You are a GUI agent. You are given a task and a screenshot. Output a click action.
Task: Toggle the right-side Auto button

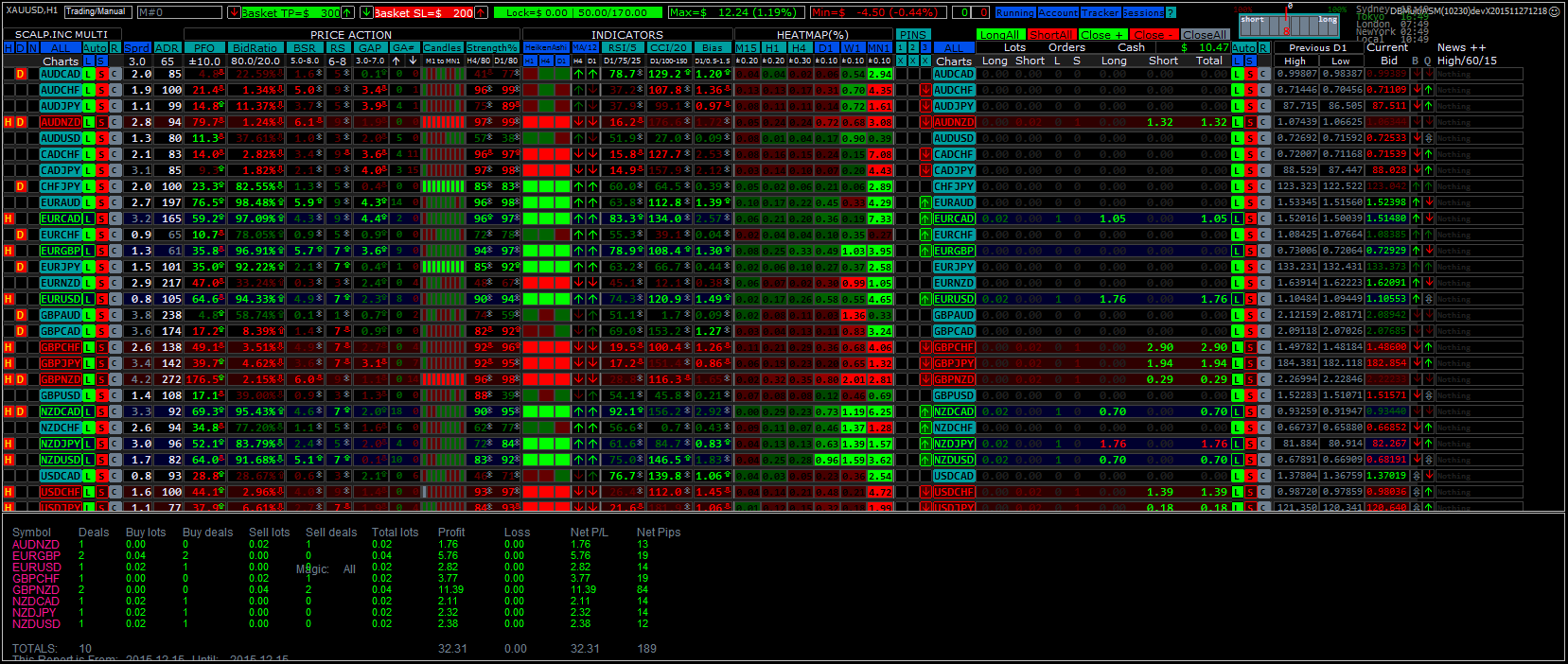point(1243,47)
